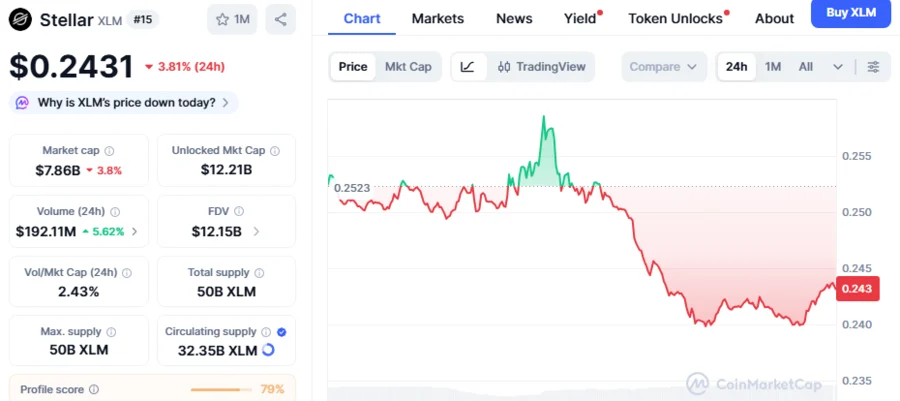Click the Buy XLM button

850,13
